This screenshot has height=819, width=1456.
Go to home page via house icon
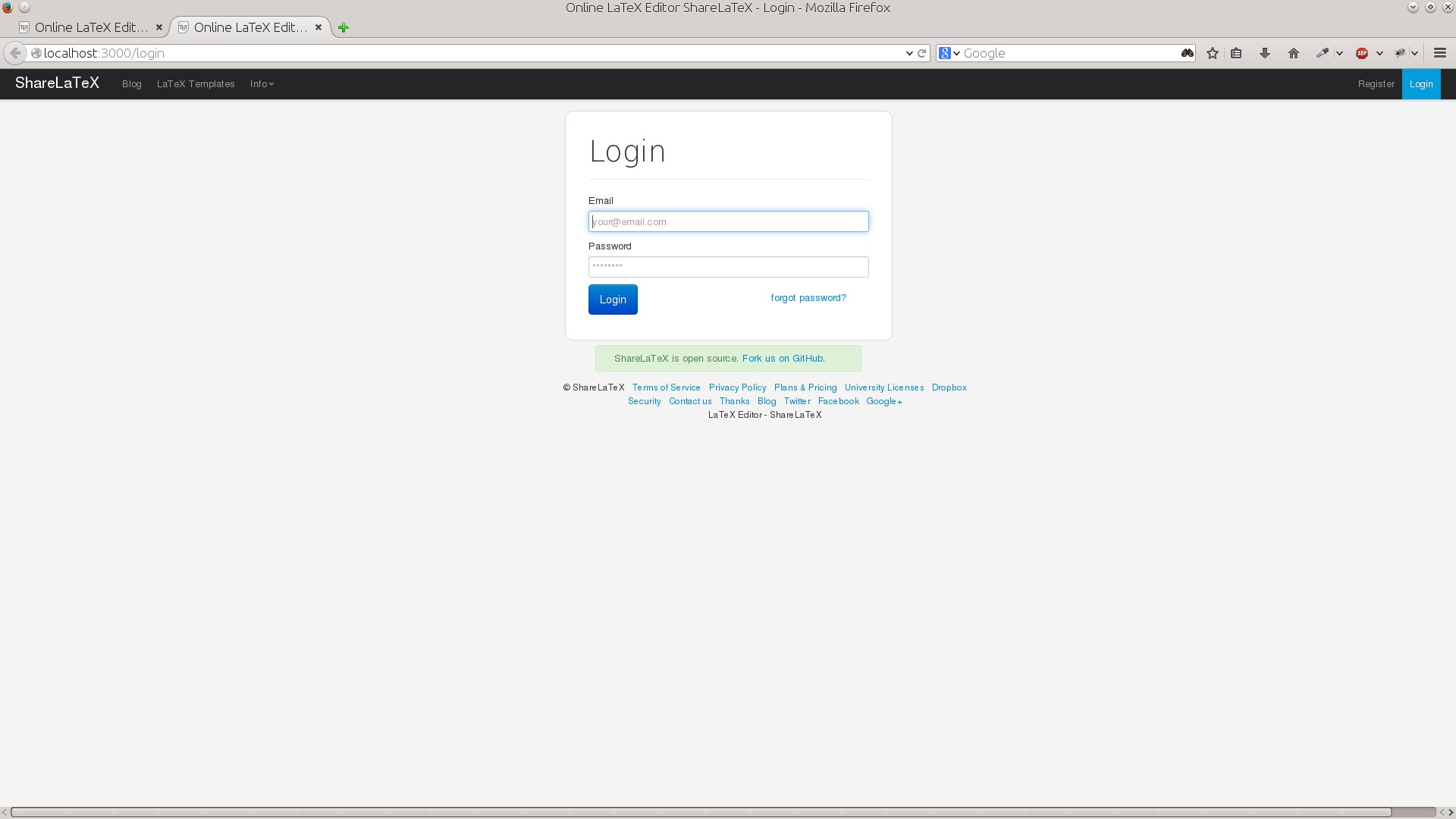pos(1294,53)
